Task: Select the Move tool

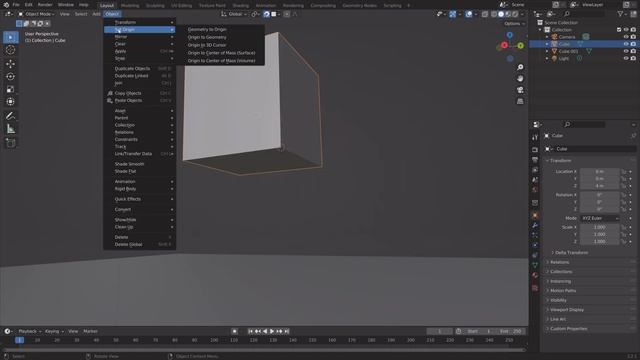Action: 11,64
